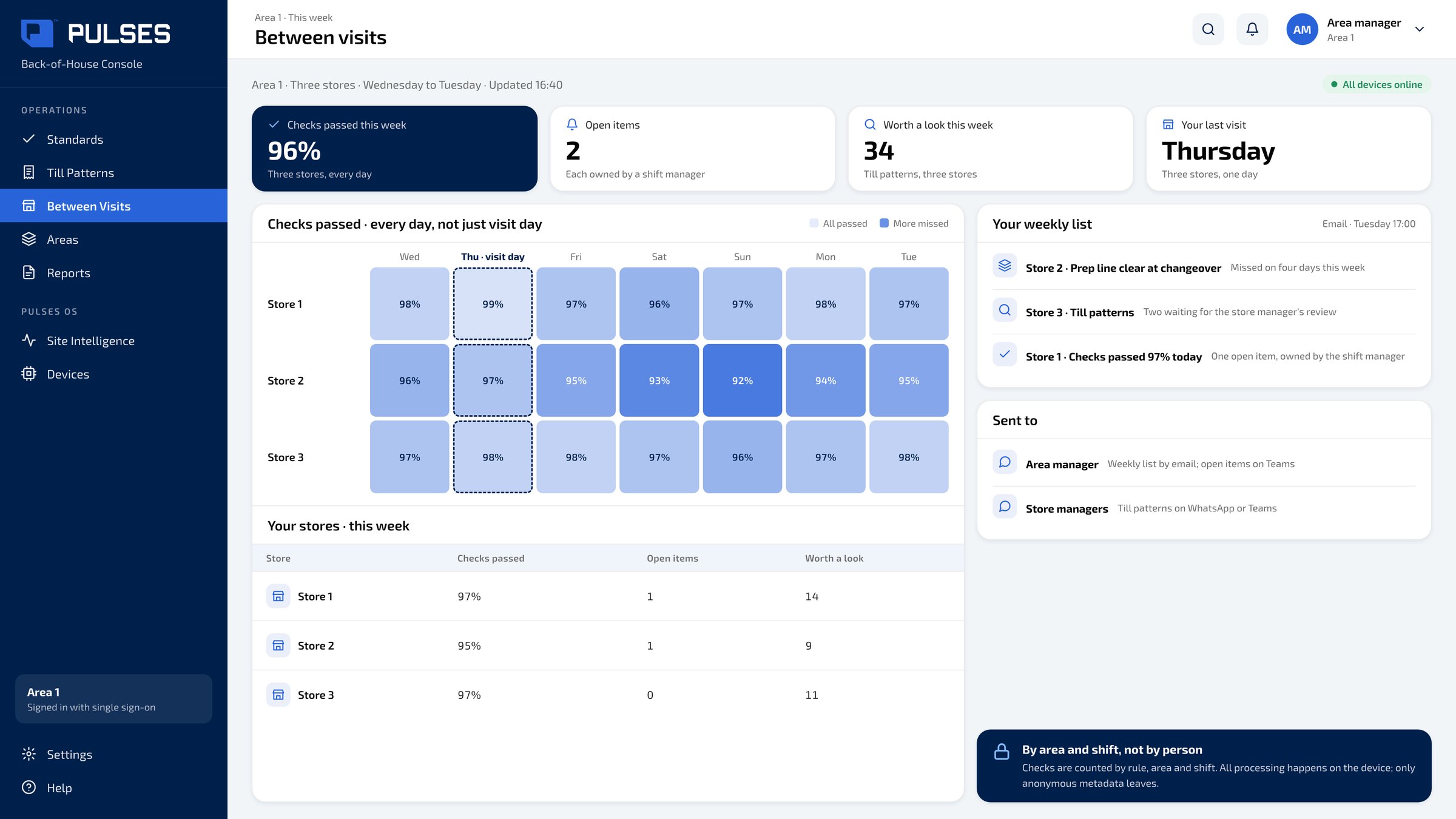Click the All passed legend swatch
Viewport: 1456px width, 819px height.
pos(814,223)
